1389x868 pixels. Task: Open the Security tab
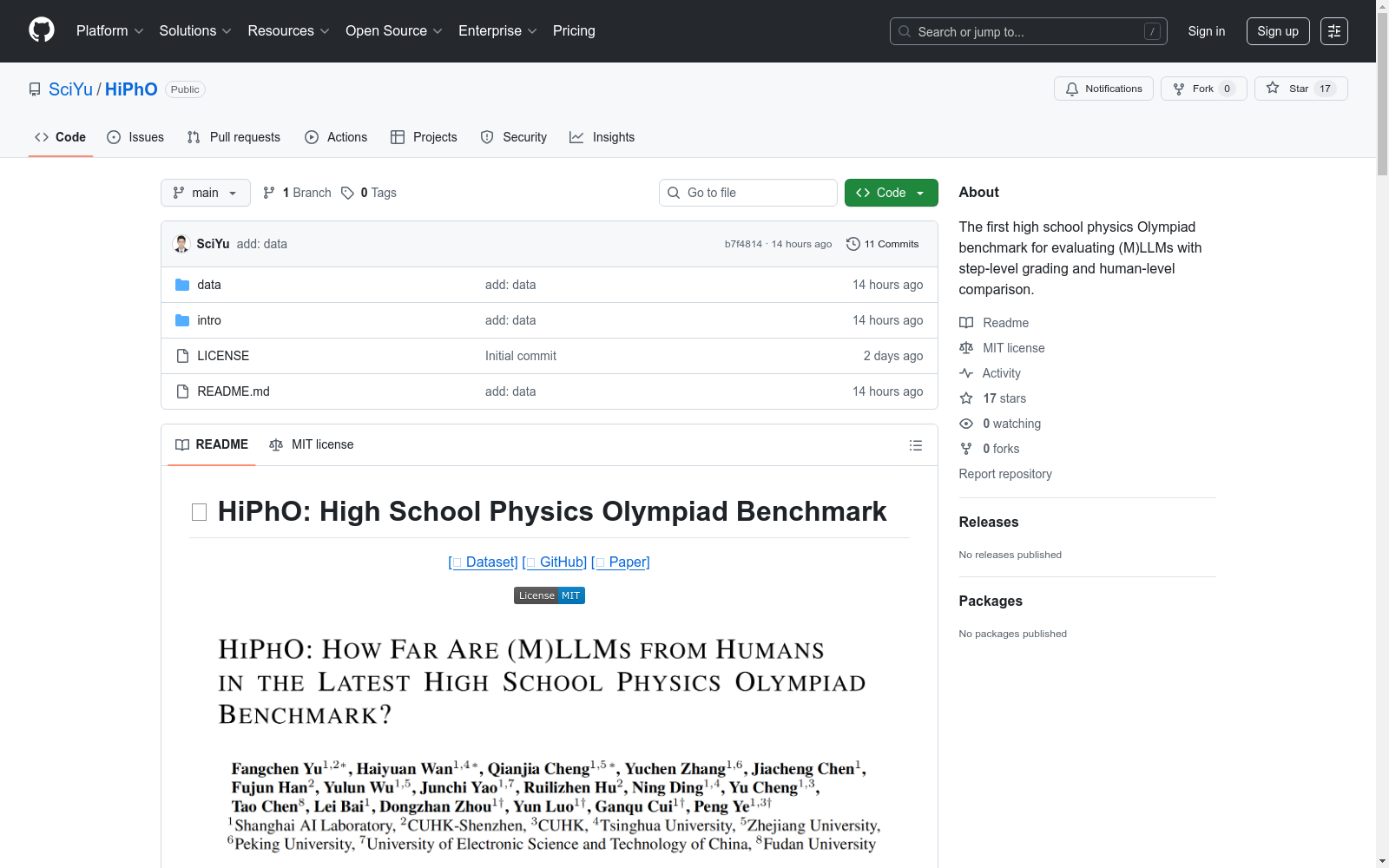click(514, 137)
